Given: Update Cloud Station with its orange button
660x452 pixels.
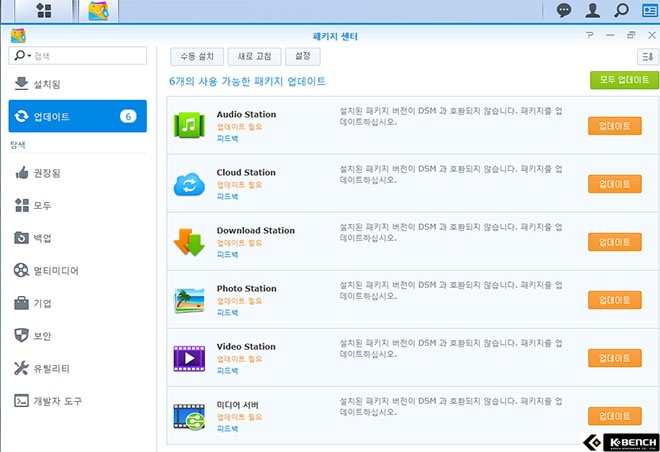Looking at the screenshot, I should [x=615, y=184].
